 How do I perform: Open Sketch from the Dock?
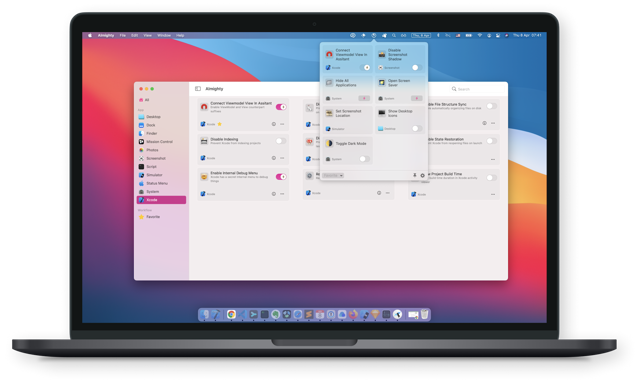pos(375,314)
